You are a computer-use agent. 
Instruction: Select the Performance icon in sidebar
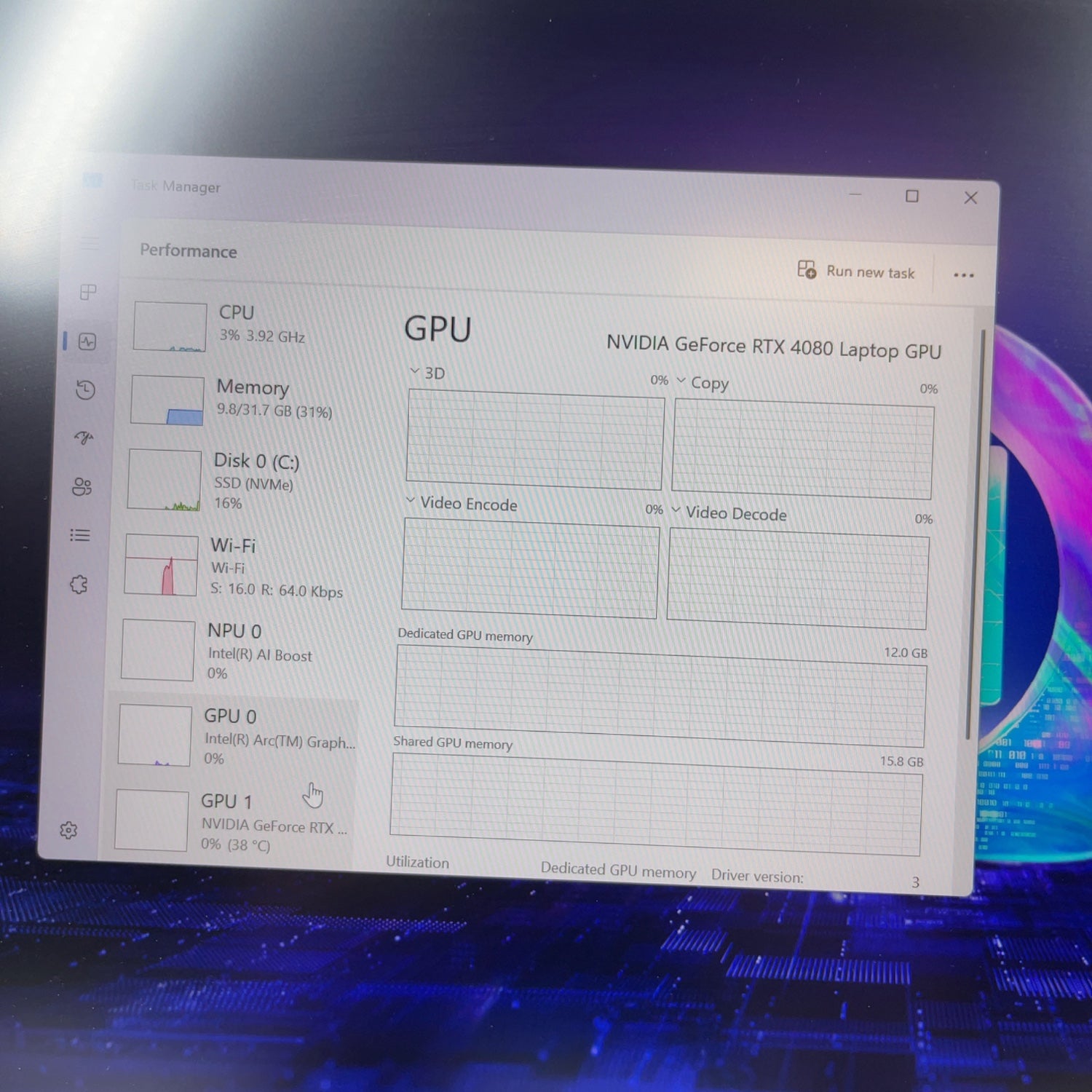(87, 341)
